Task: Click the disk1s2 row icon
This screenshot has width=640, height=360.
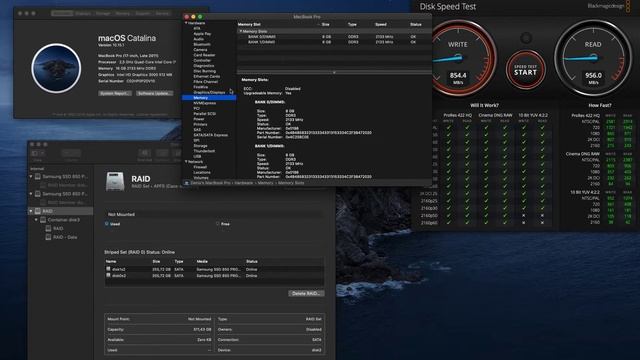Action: coord(108,269)
